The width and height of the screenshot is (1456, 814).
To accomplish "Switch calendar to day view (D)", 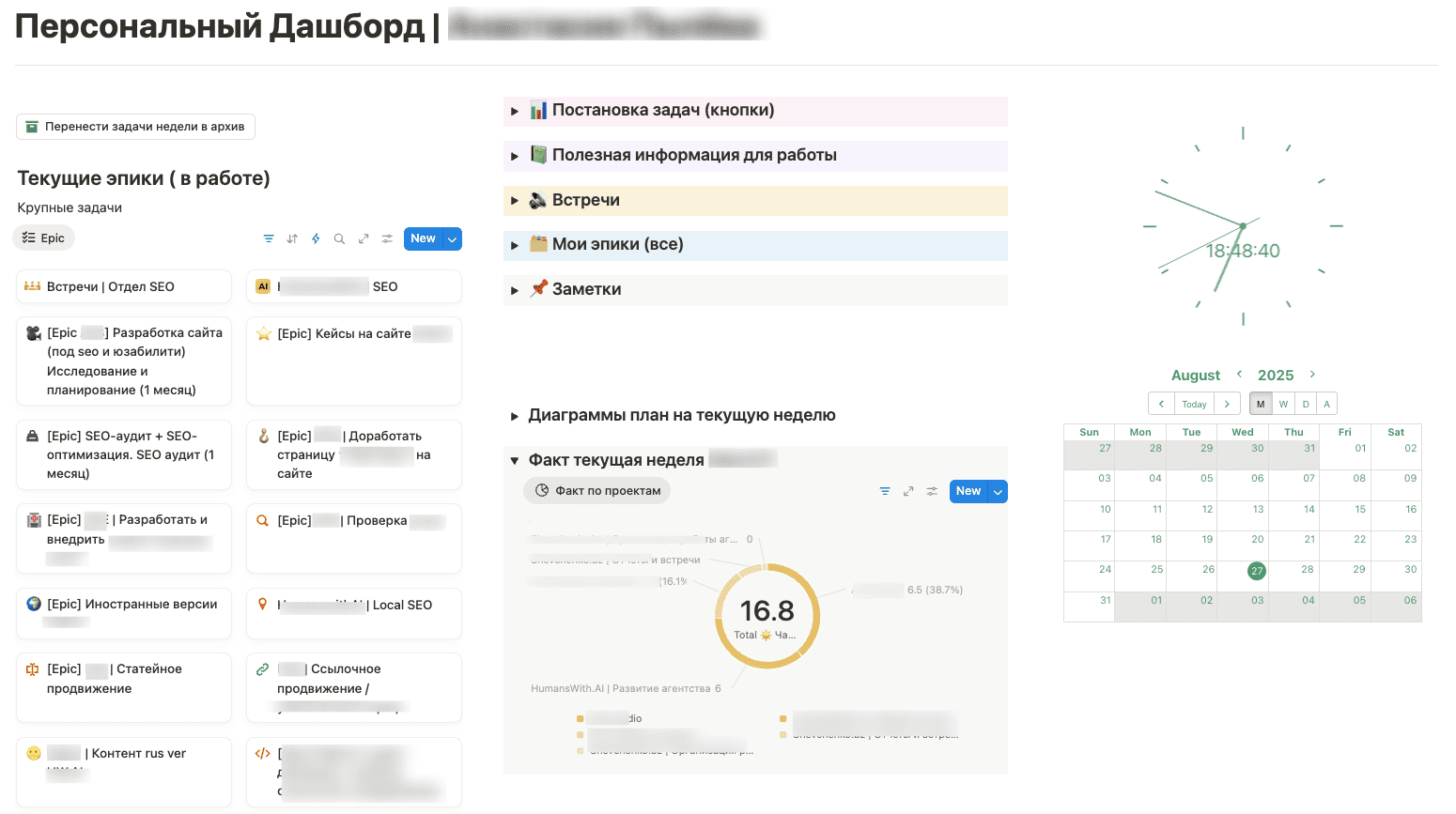I will tap(1306, 404).
